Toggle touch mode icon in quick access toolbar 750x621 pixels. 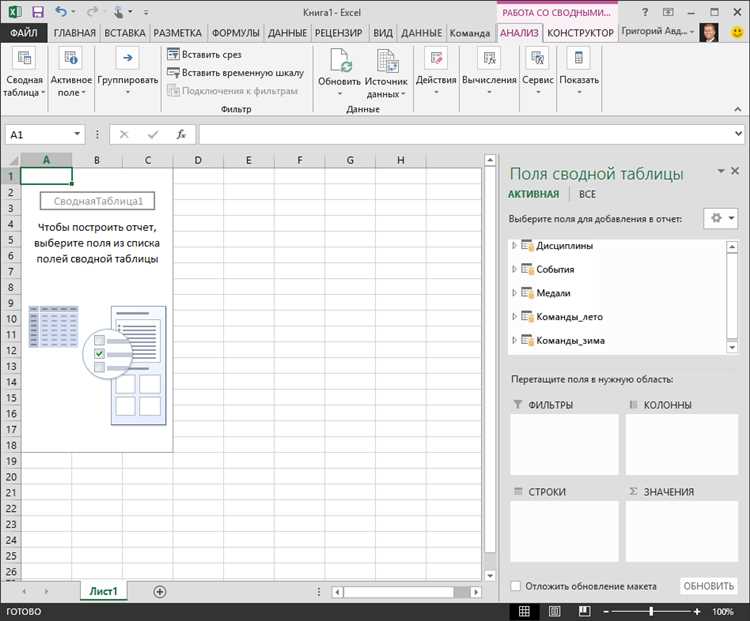click(x=118, y=12)
